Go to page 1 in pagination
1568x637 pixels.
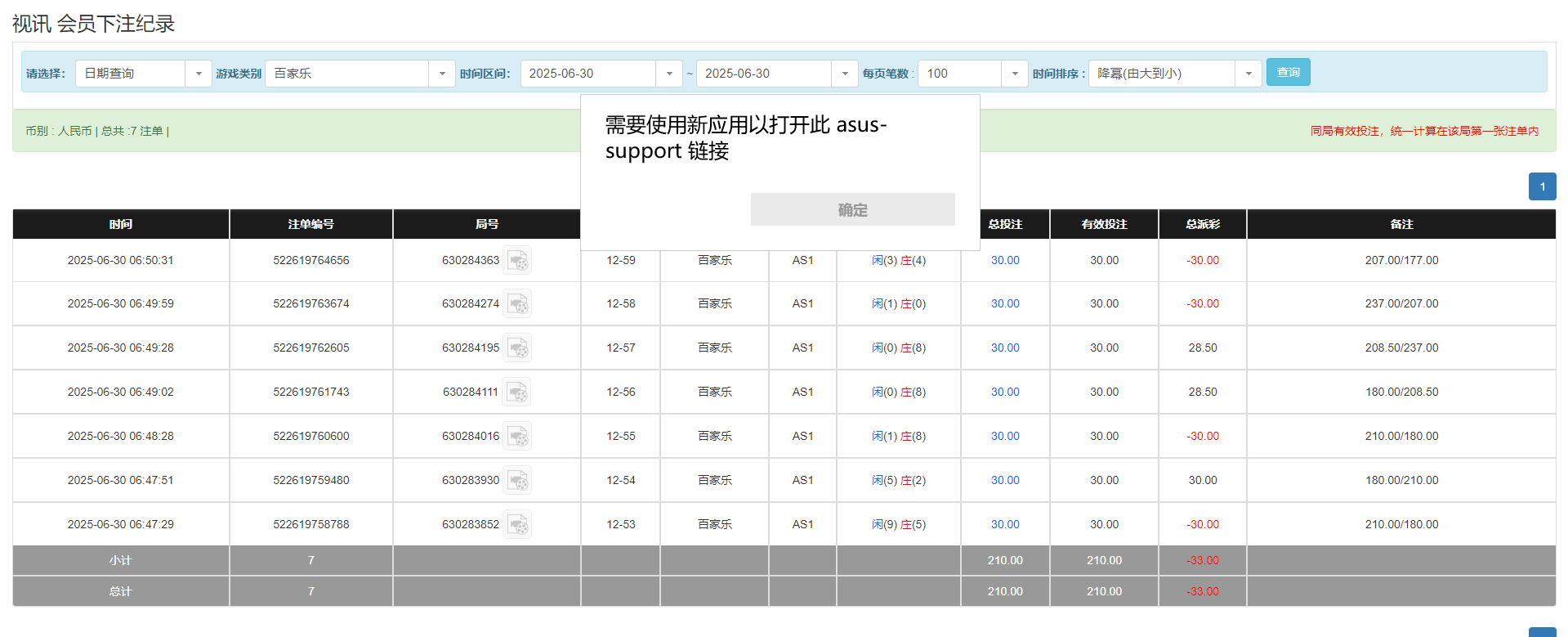(1542, 186)
